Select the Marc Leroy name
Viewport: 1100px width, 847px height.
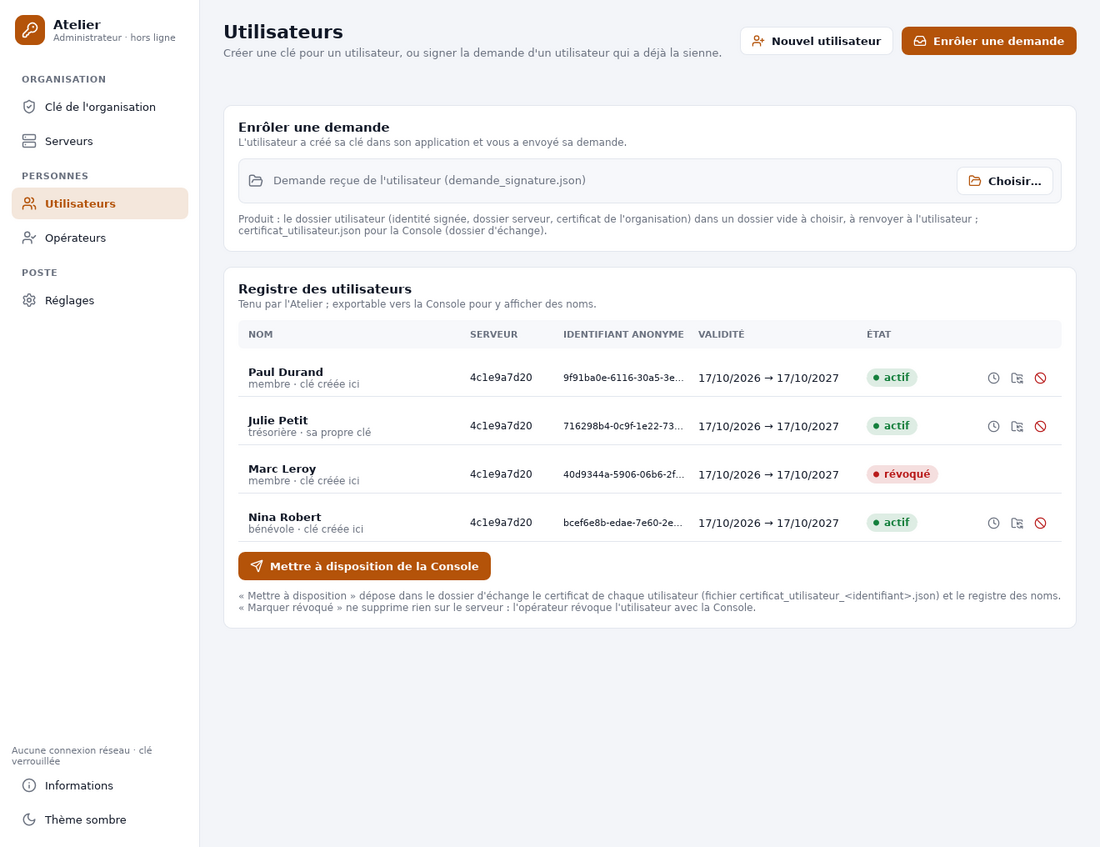(x=282, y=469)
